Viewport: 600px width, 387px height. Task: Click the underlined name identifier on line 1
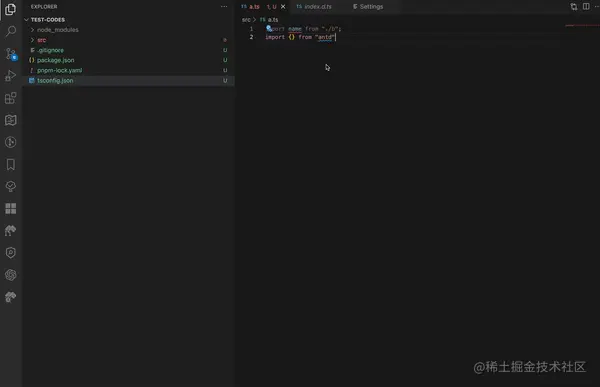(x=295, y=29)
